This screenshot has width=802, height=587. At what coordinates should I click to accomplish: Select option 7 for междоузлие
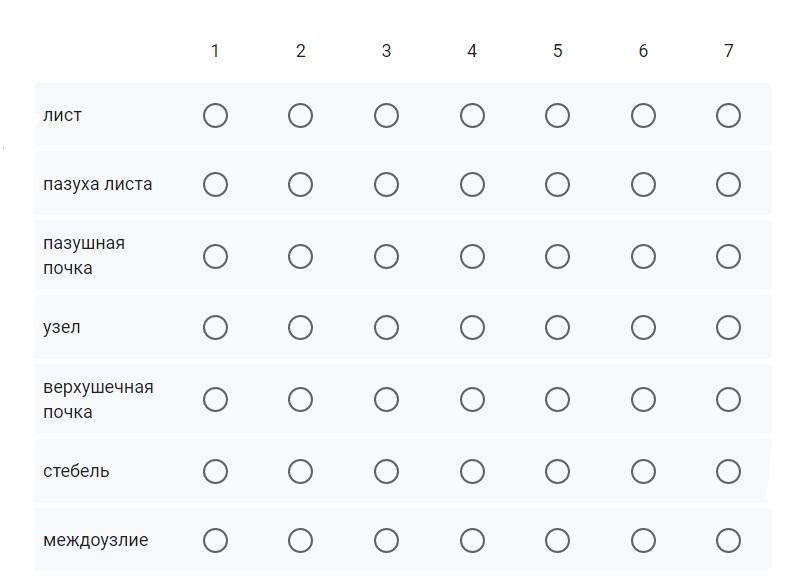(x=728, y=541)
